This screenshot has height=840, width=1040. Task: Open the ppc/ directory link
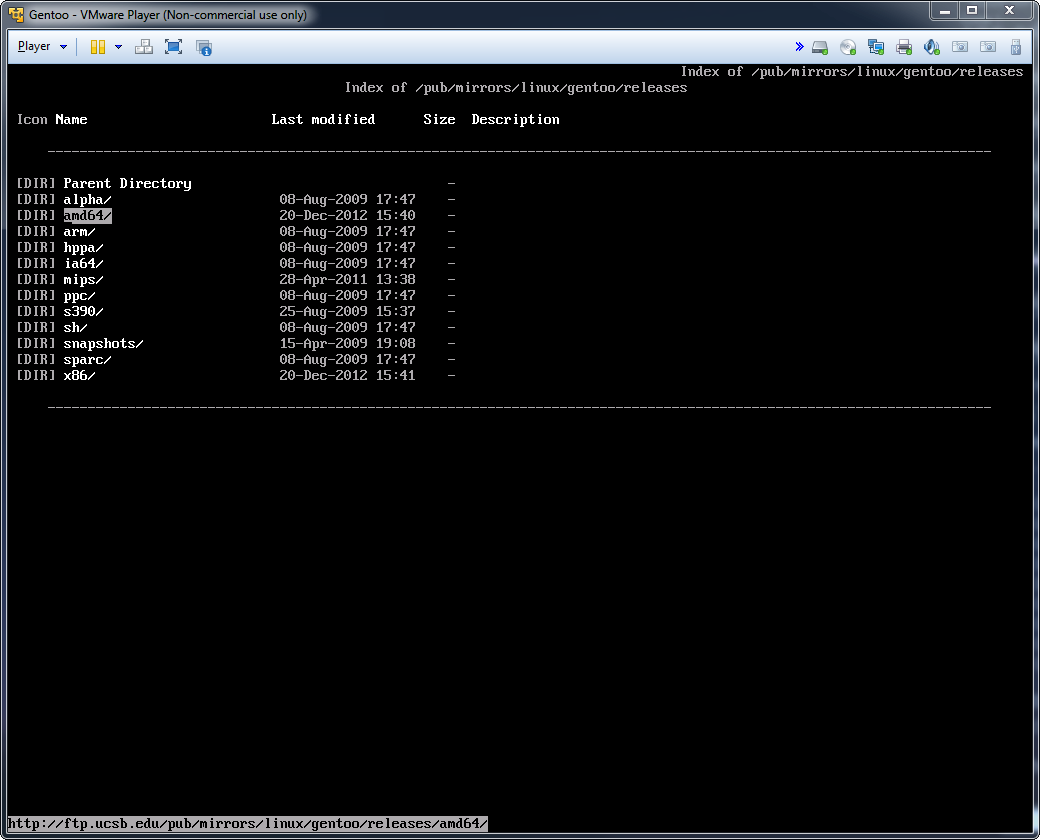pos(80,295)
